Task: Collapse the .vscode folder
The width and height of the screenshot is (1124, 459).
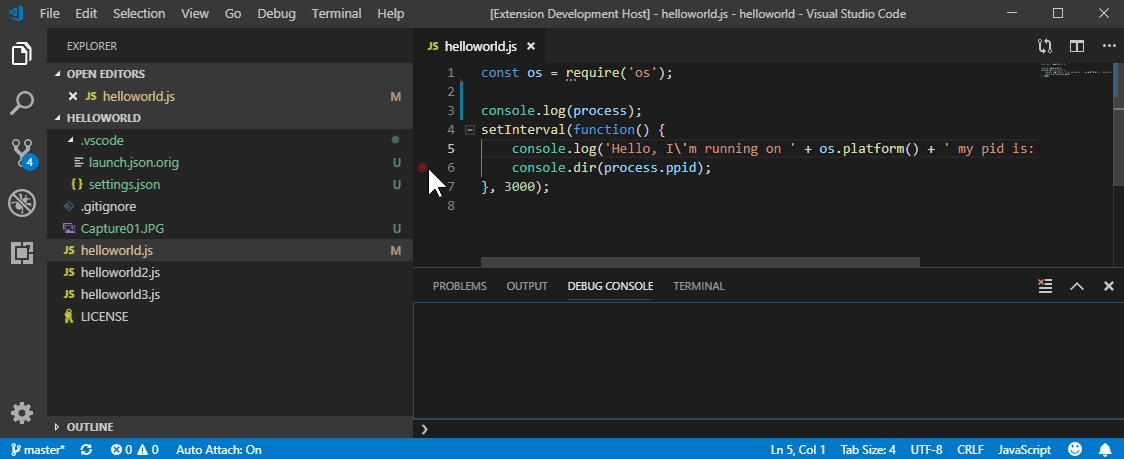Action: tap(70, 140)
